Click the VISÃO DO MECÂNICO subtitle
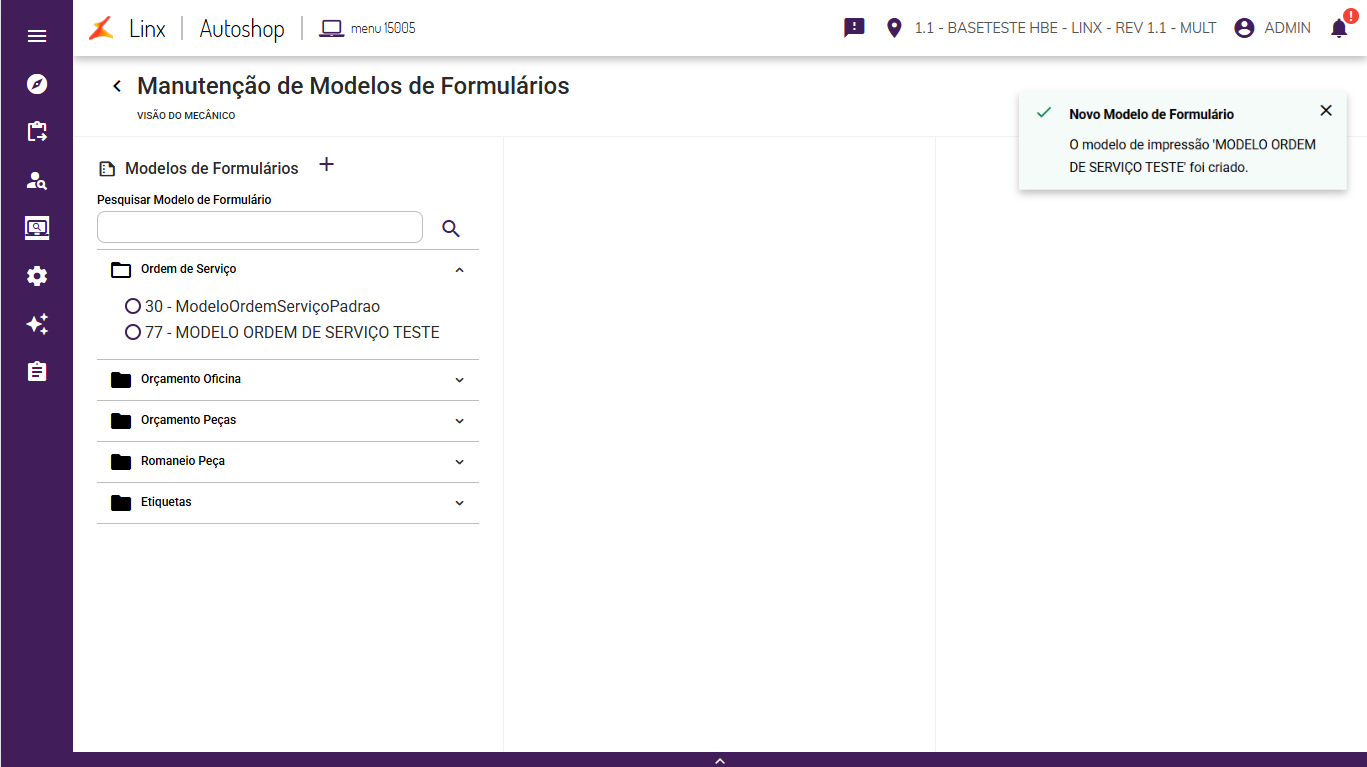 point(186,116)
